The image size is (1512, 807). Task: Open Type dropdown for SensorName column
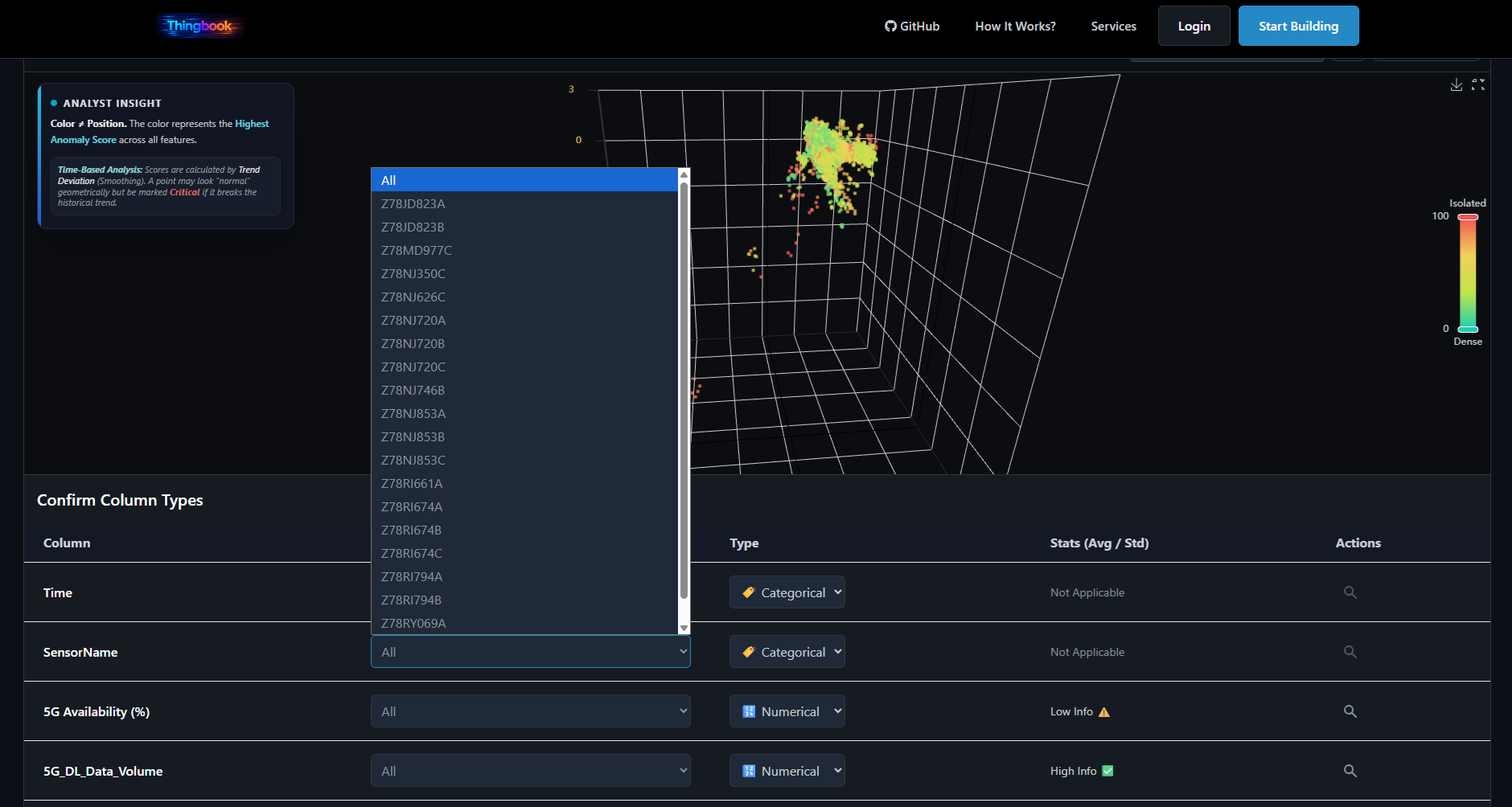(x=787, y=652)
